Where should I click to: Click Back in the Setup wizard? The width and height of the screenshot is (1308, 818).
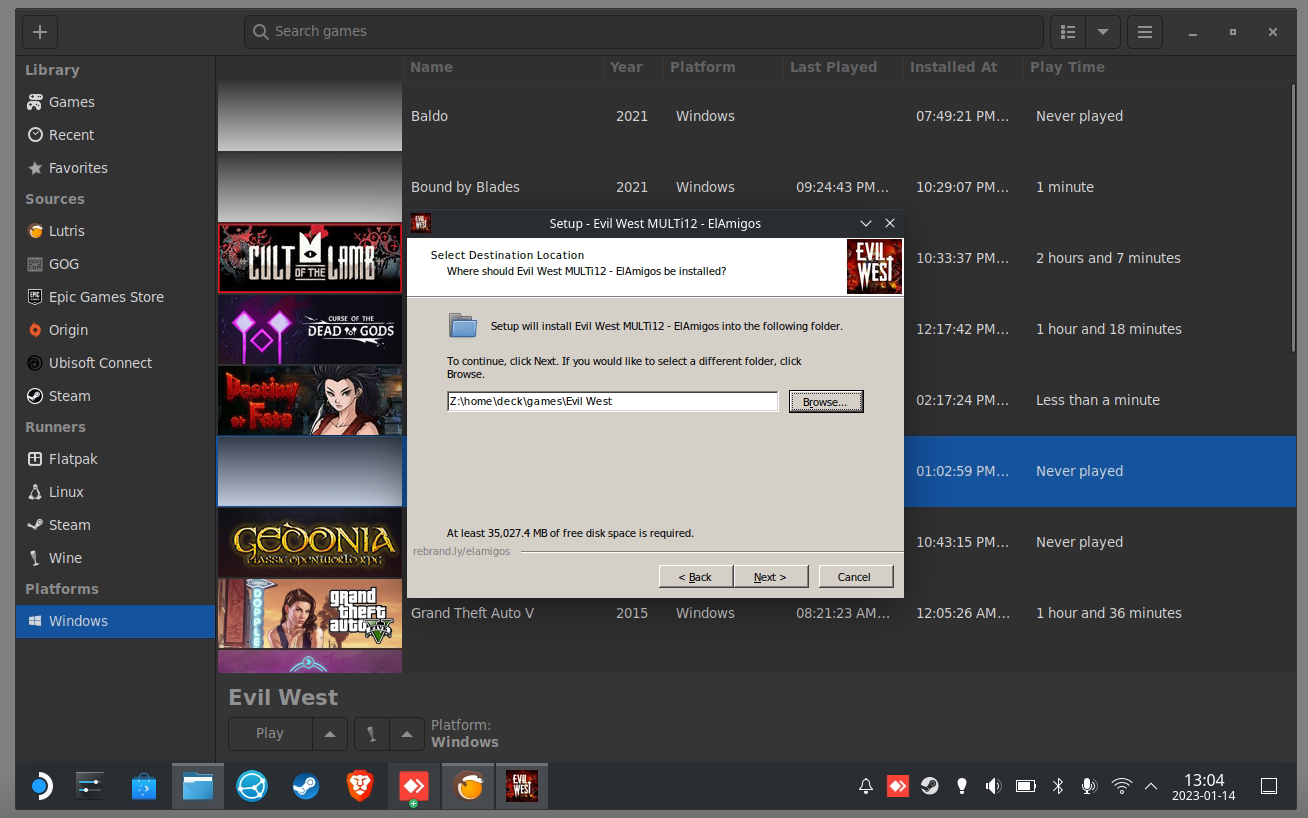pos(695,577)
